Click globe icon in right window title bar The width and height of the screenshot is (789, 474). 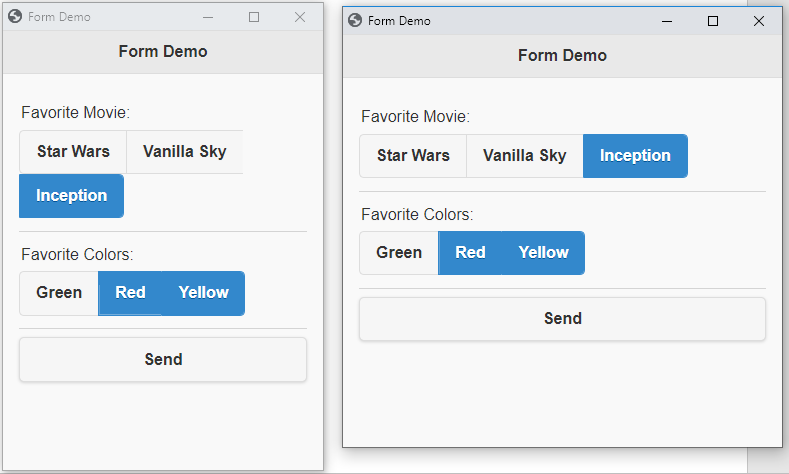click(355, 20)
